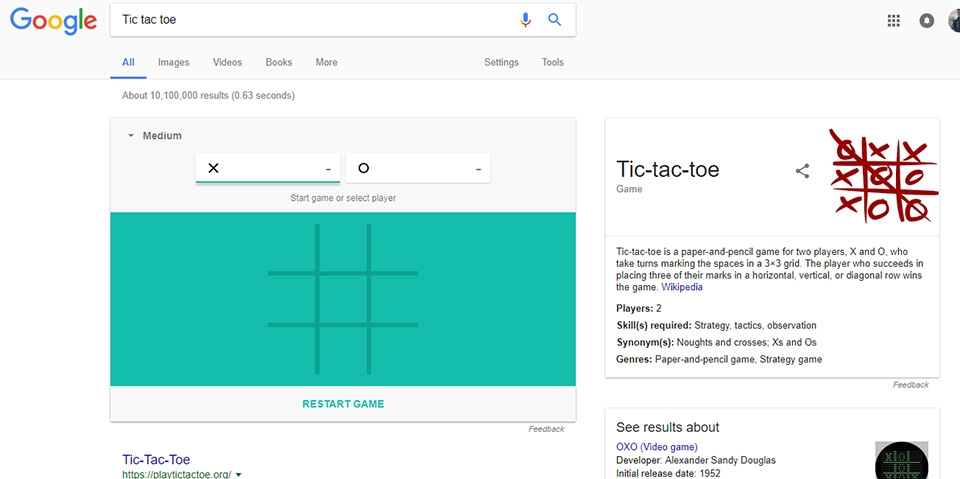Open search Settings

coord(501,62)
